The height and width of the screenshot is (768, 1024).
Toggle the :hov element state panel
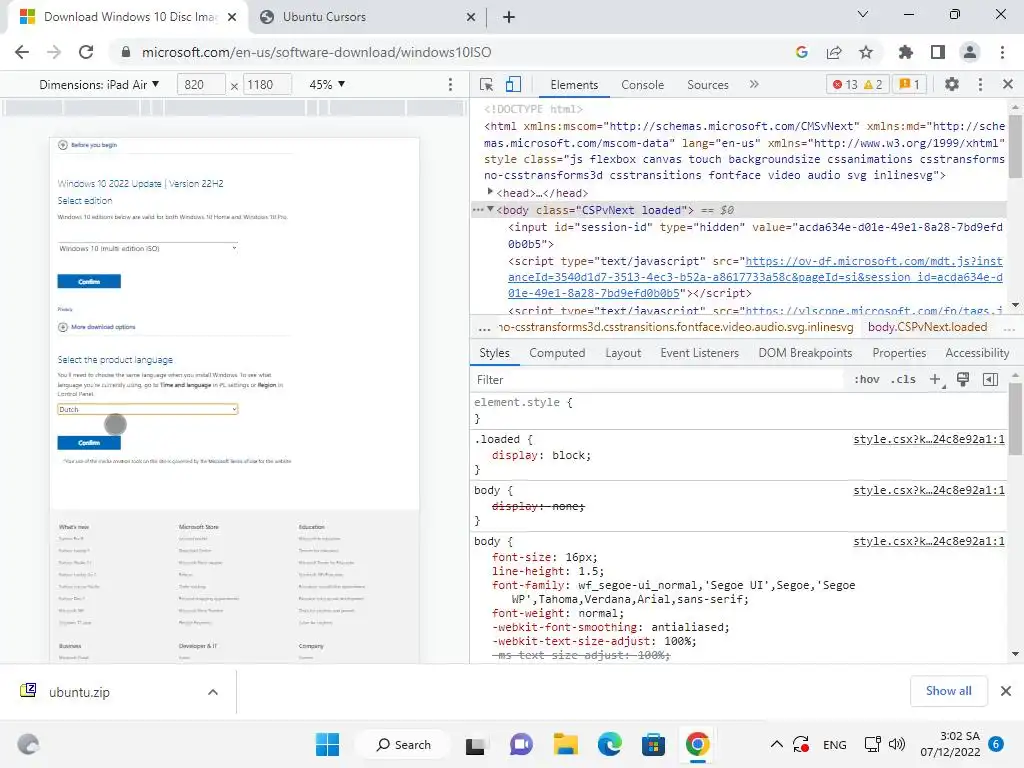click(x=867, y=379)
